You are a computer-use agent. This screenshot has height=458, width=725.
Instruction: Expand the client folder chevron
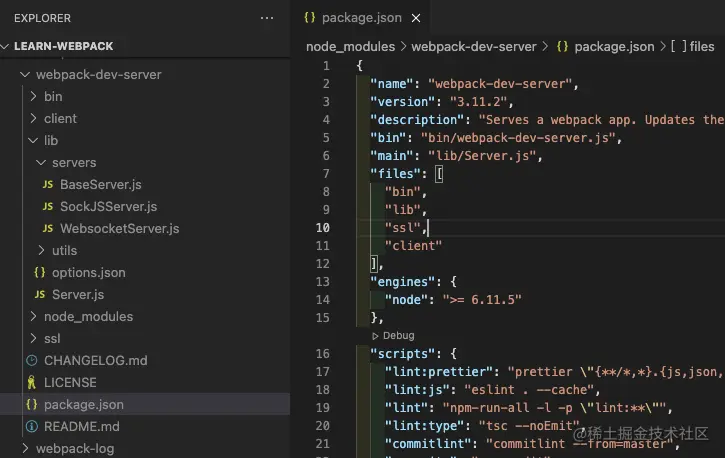[33, 118]
